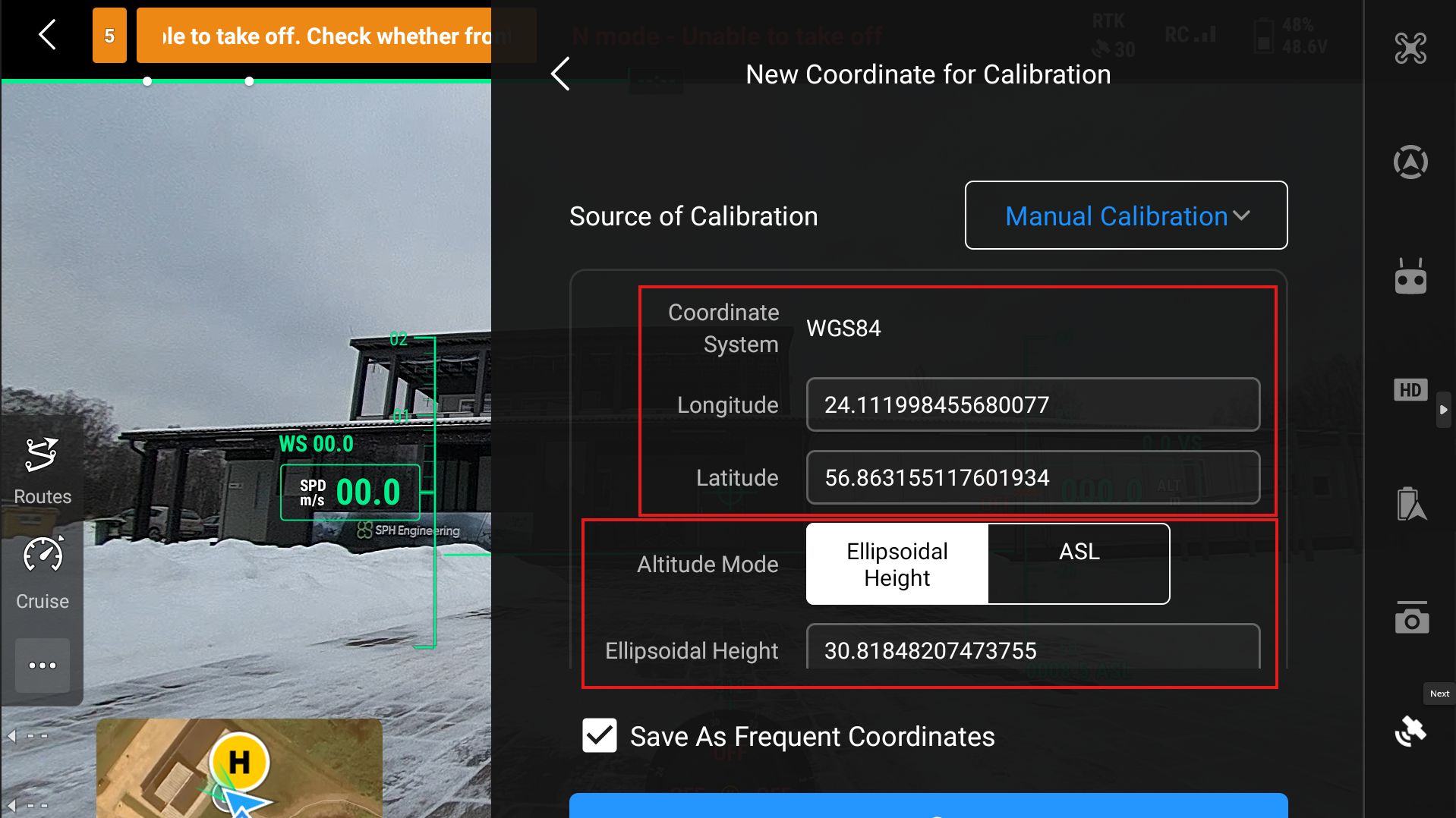
Task: Open the gimbal camera settings icon
Action: (1411, 618)
